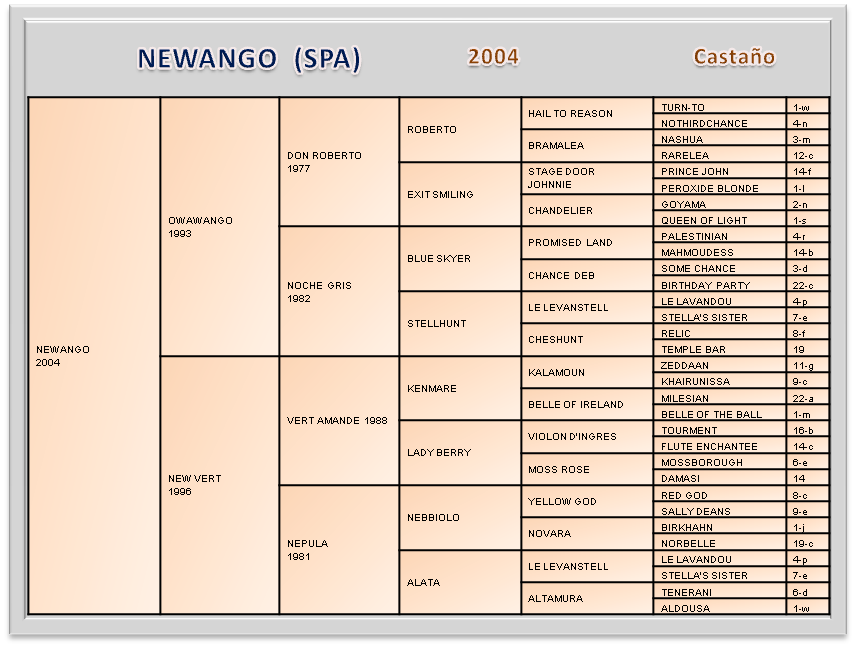Click the LADY BERRY cell
This screenshot has height=648, width=856.
click(460, 453)
